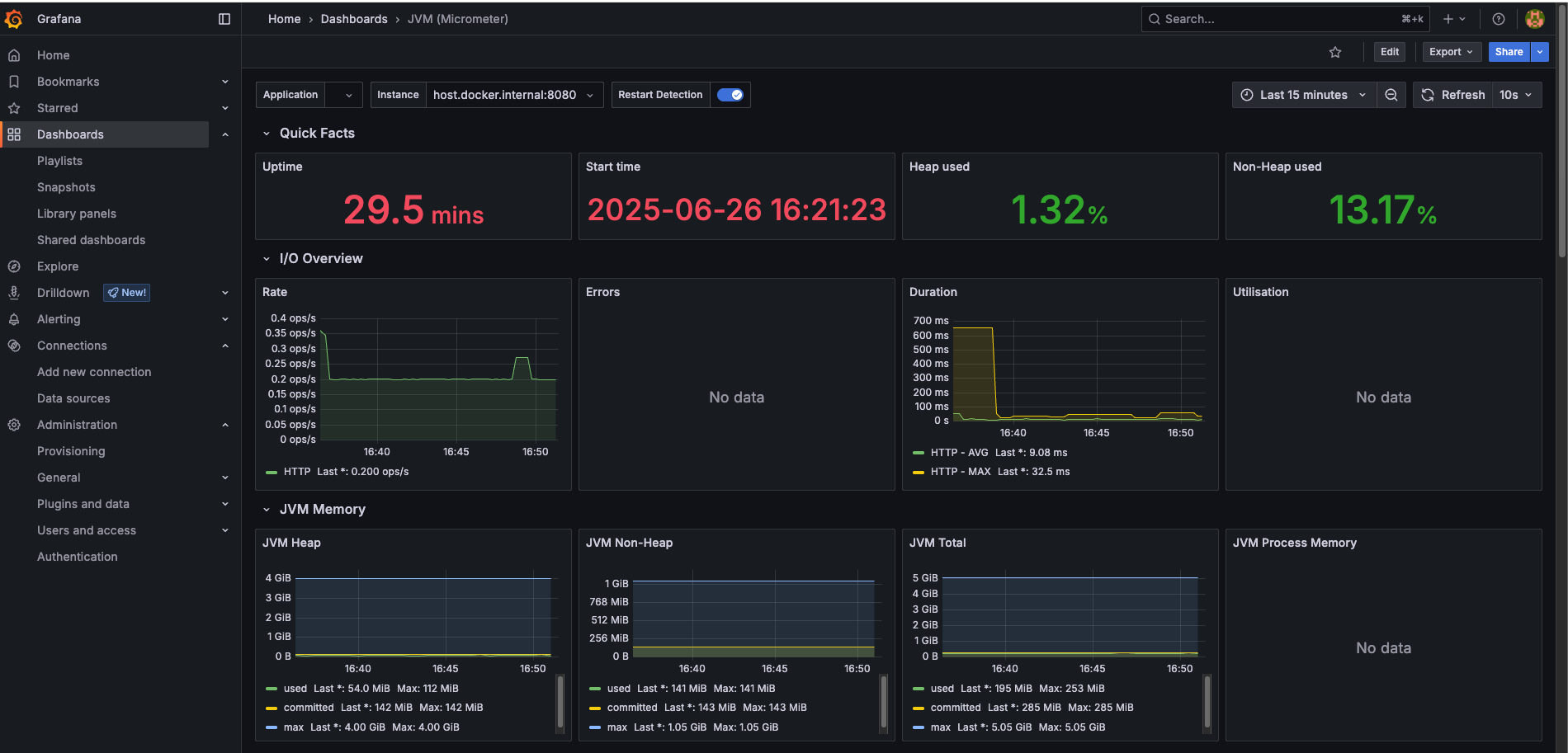Viewport: 1568px width, 753px height.
Task: Click the Drilldown icon in sidebar
Action: [x=14, y=293]
